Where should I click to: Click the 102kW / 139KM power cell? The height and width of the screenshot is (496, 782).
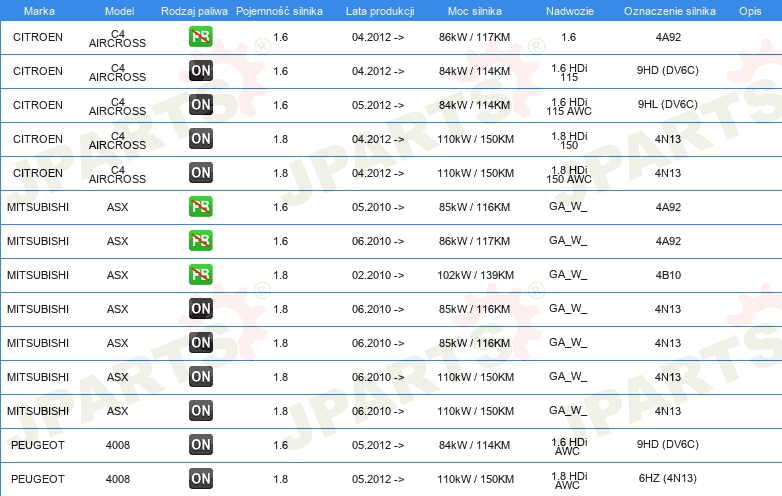(475, 275)
